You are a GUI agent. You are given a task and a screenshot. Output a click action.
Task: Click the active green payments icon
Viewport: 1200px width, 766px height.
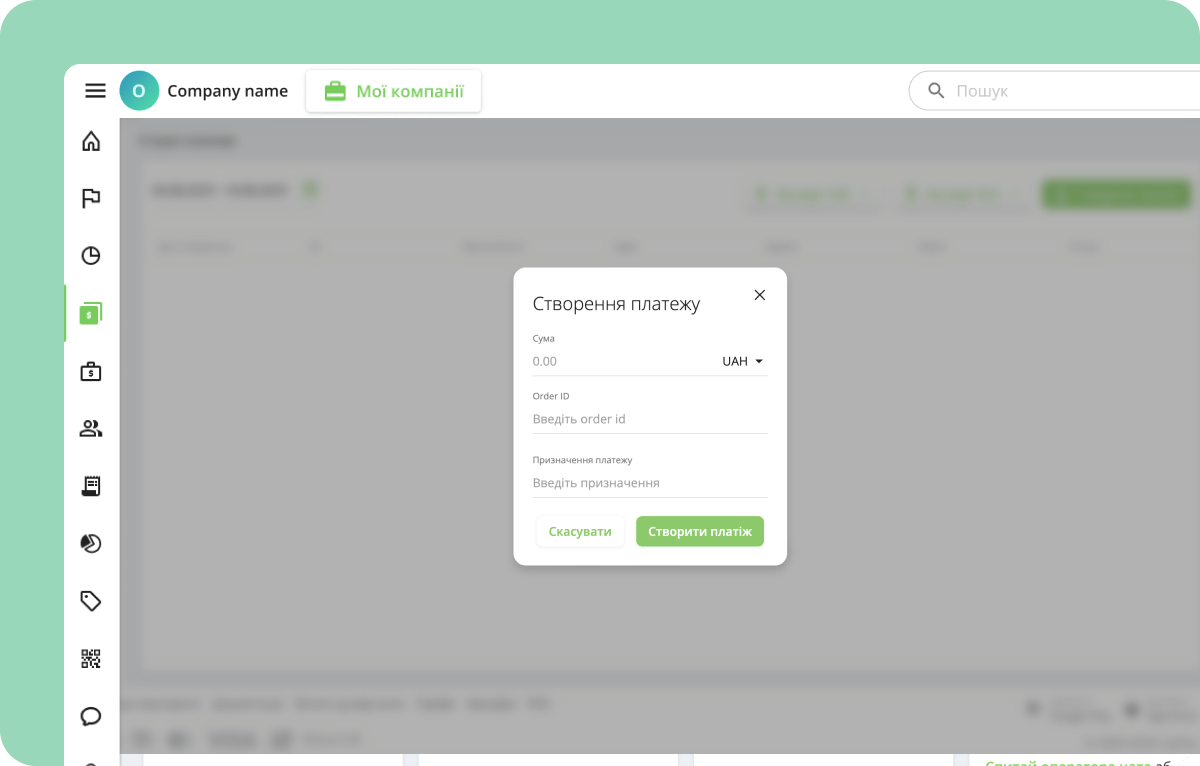[x=91, y=313]
